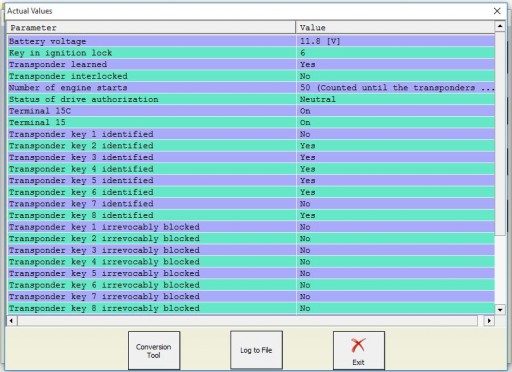The width and height of the screenshot is (512, 372).
Task: Select Transponder key 4 irrevocably blocked row
Action: pyautogui.click(x=251, y=262)
